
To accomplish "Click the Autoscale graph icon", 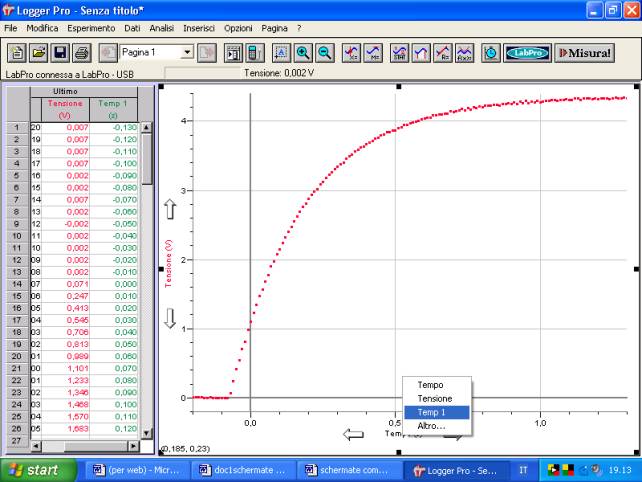I will (x=281, y=53).
